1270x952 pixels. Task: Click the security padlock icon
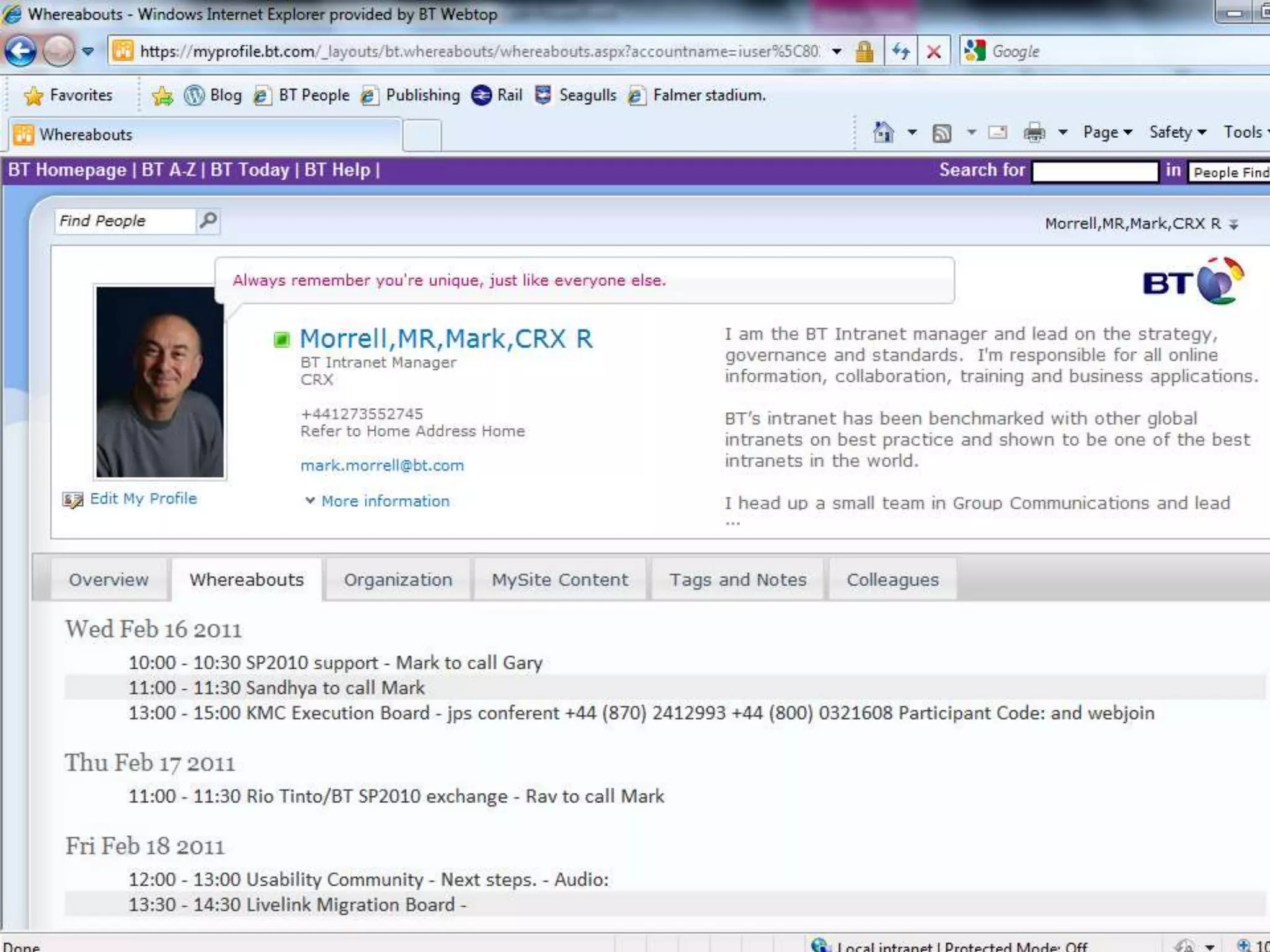coord(864,51)
